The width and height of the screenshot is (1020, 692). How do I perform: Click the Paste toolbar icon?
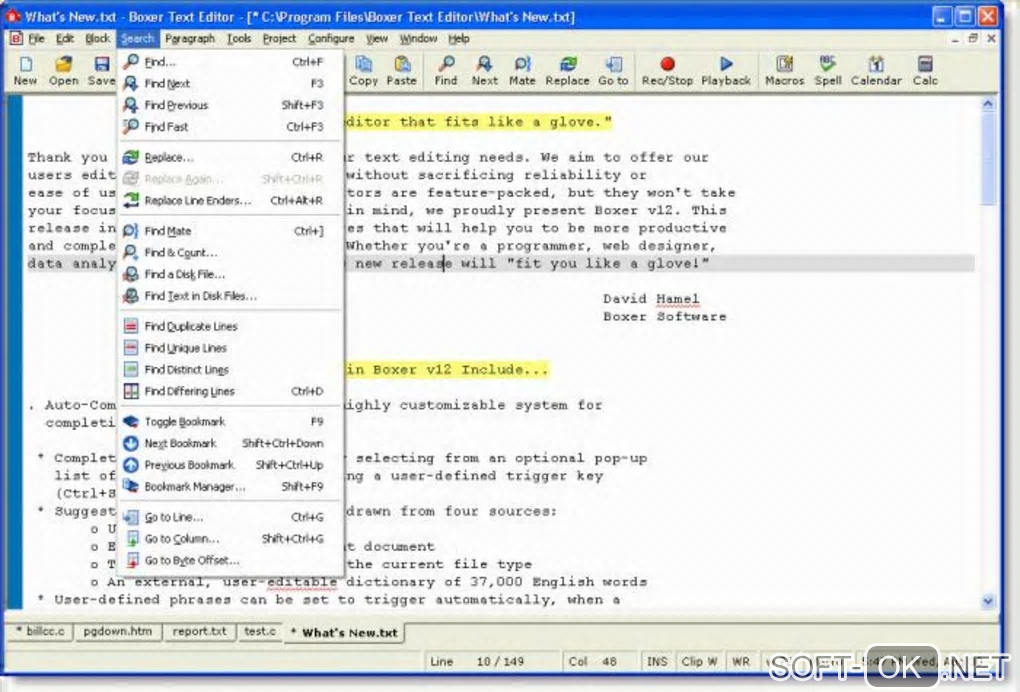click(x=401, y=71)
